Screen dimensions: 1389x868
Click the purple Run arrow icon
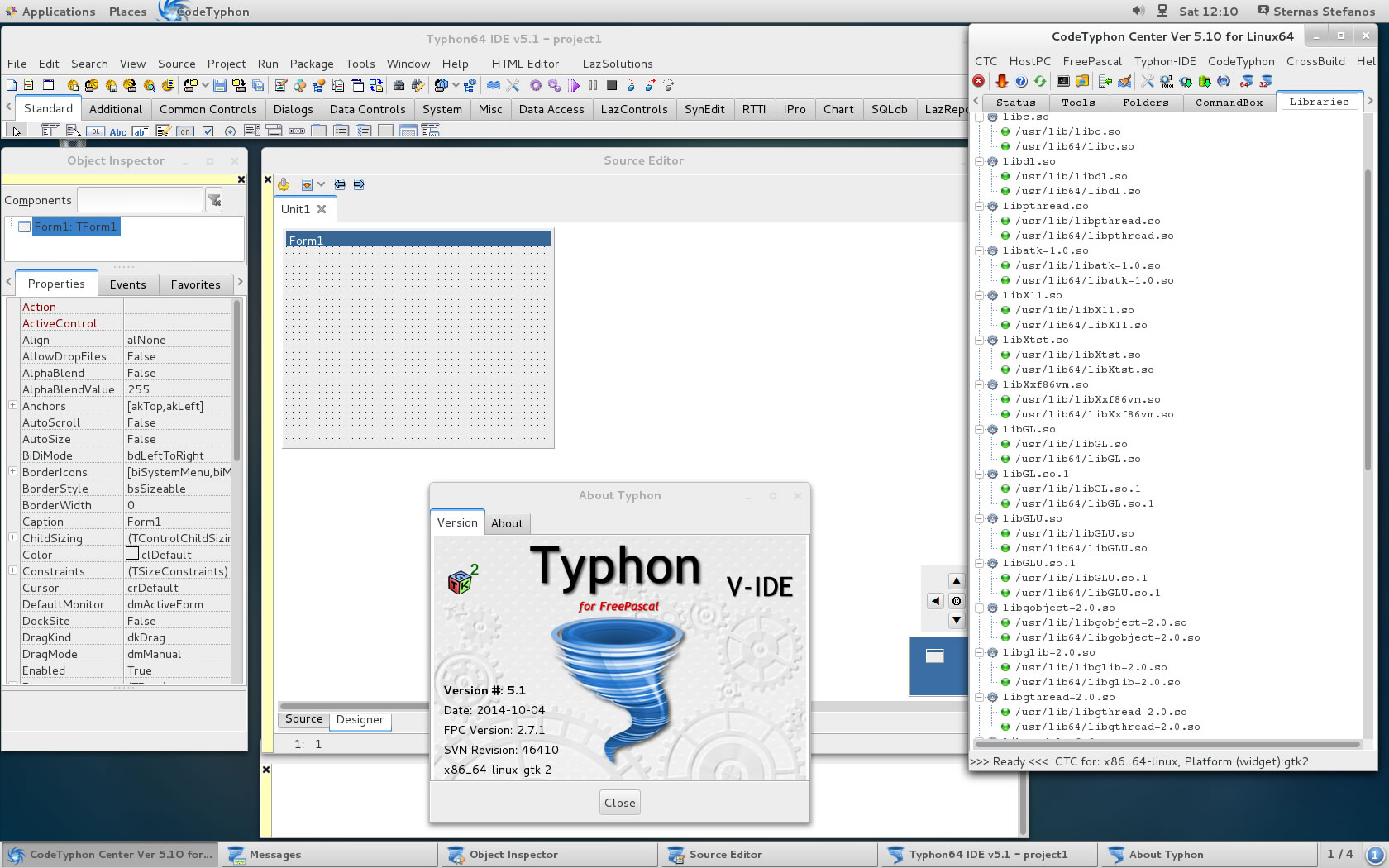click(574, 85)
